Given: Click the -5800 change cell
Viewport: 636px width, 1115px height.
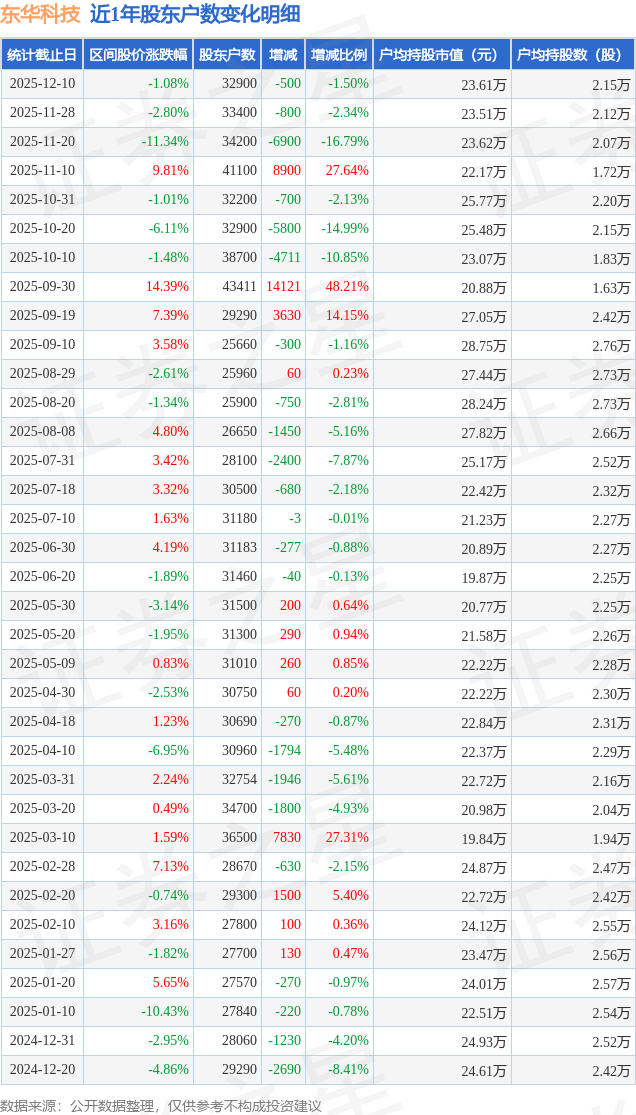Looking at the screenshot, I should (283, 229).
